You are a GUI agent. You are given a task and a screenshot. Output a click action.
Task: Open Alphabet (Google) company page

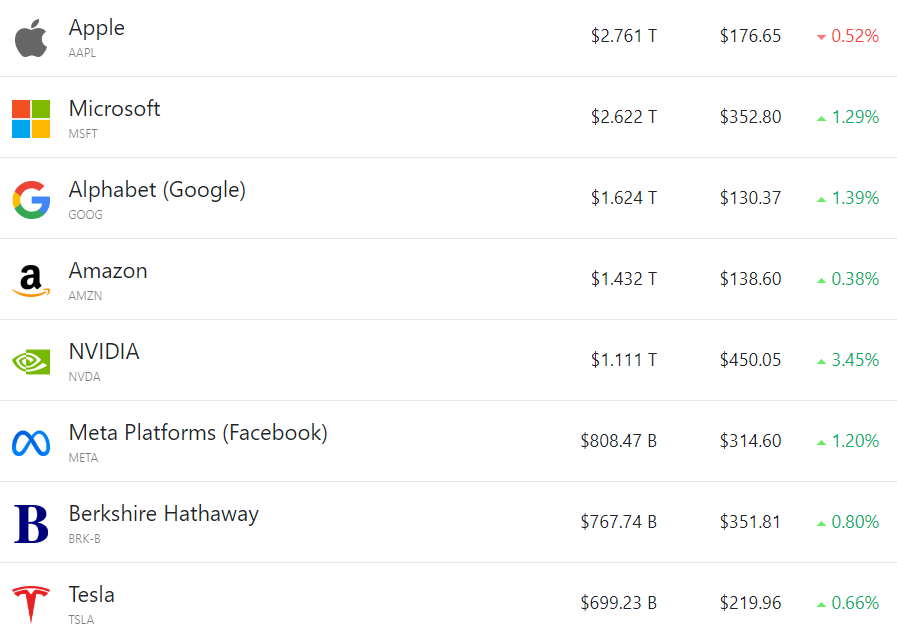point(157,190)
